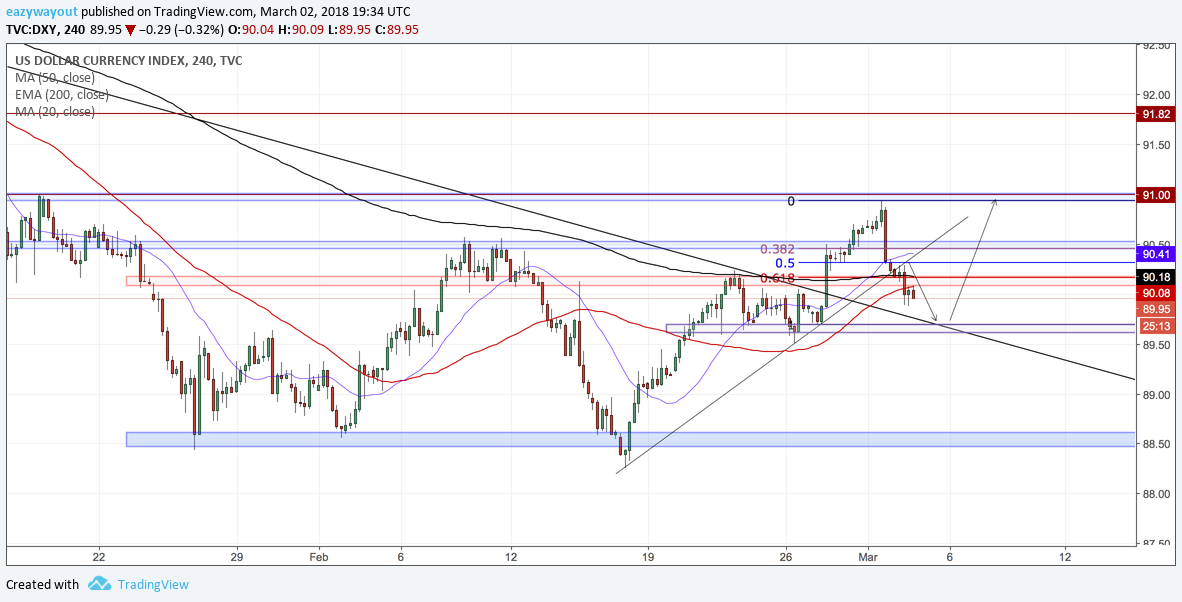Click the 90.08 red price label
1182x602 pixels.
(x=1156, y=293)
